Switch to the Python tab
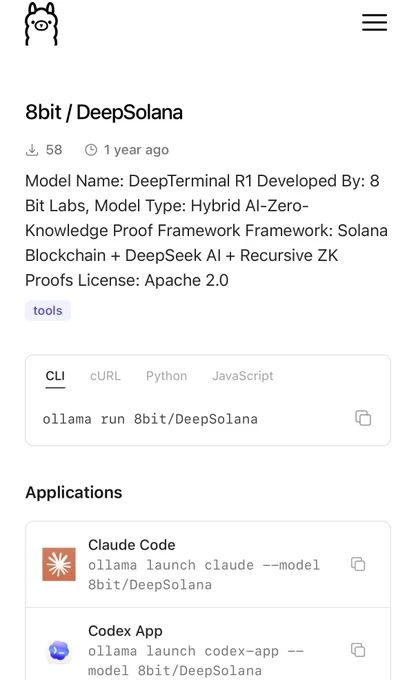This screenshot has width=416, height=680. [x=167, y=376]
